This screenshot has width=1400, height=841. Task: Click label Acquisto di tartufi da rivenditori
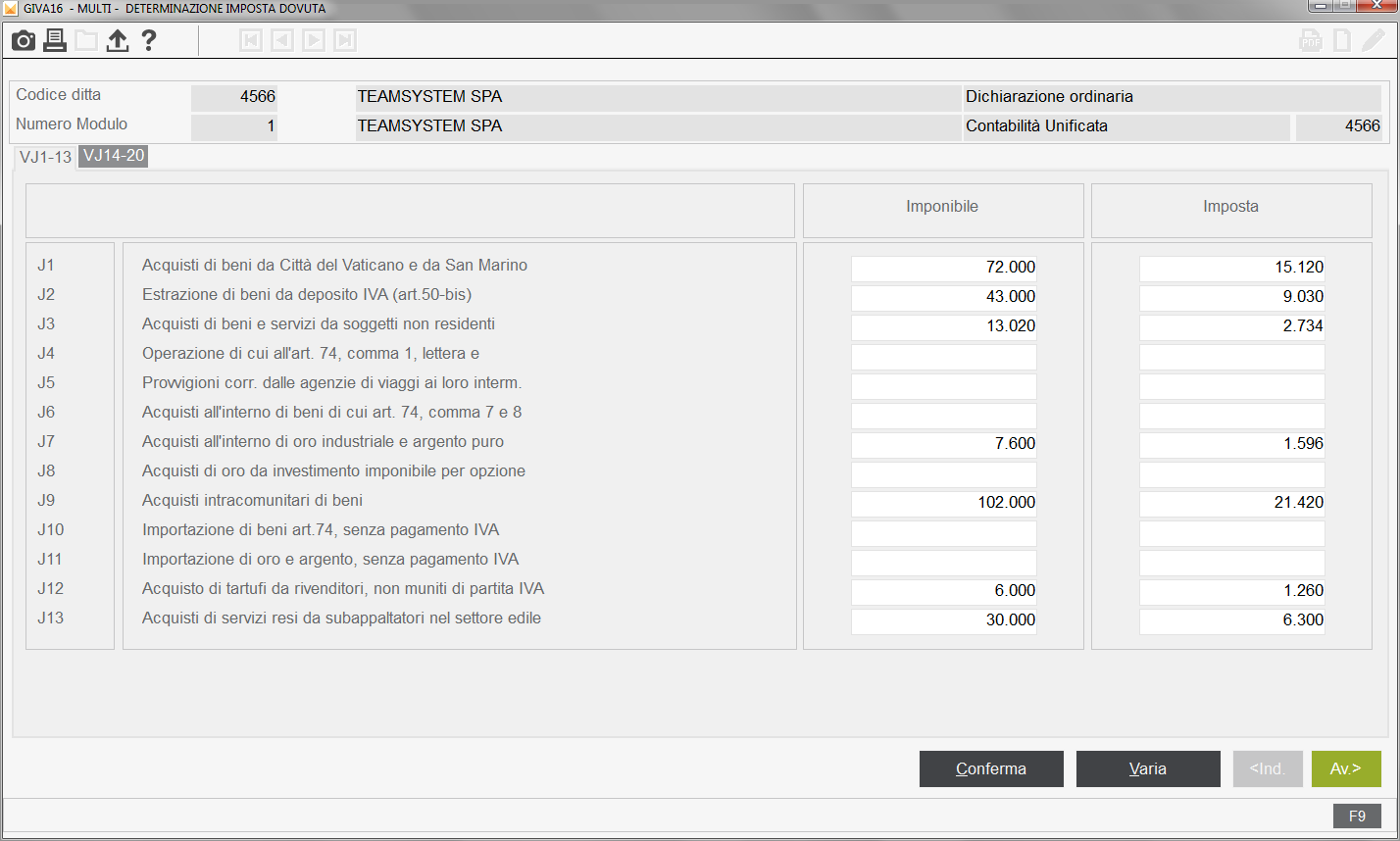pyautogui.click(x=343, y=588)
